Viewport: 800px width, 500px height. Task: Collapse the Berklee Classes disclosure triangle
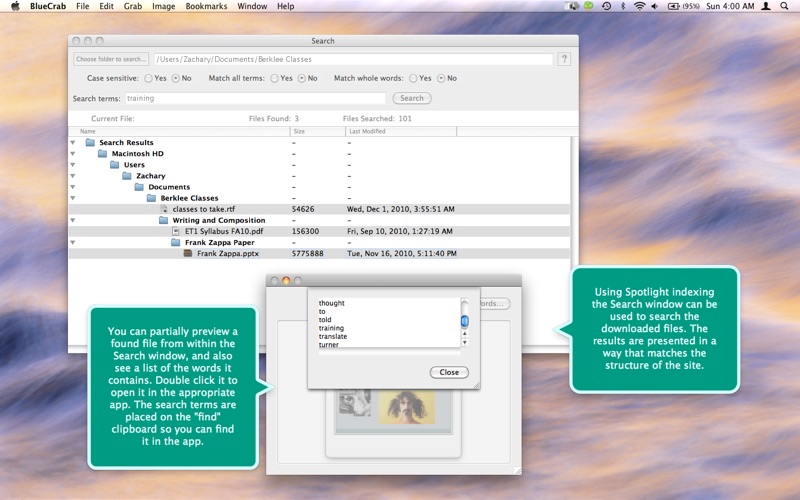point(73,198)
